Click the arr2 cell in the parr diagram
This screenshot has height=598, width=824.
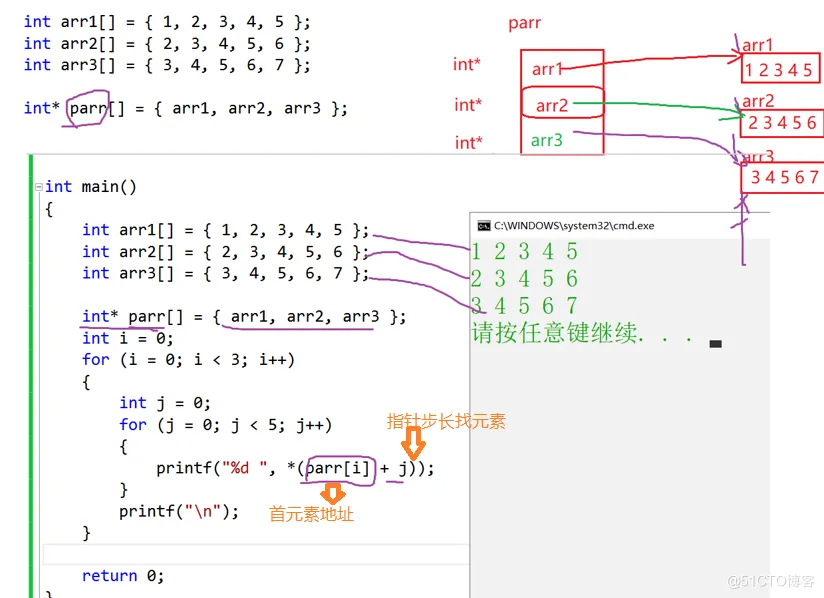click(562, 102)
